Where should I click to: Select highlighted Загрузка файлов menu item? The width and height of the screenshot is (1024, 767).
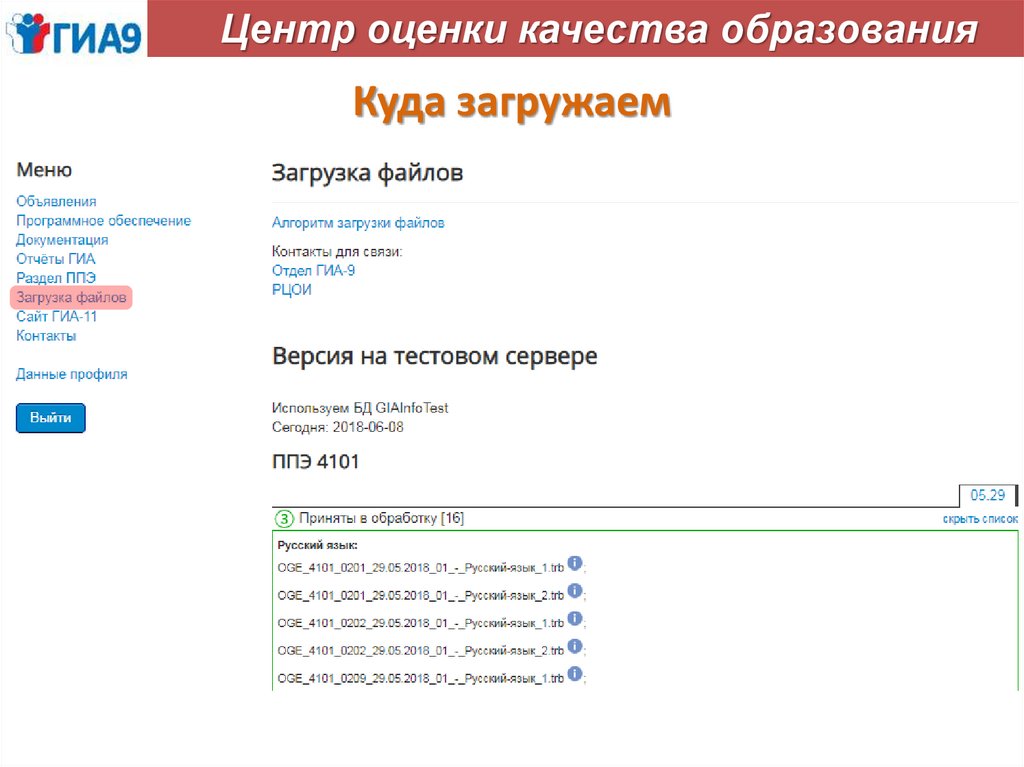pos(72,298)
